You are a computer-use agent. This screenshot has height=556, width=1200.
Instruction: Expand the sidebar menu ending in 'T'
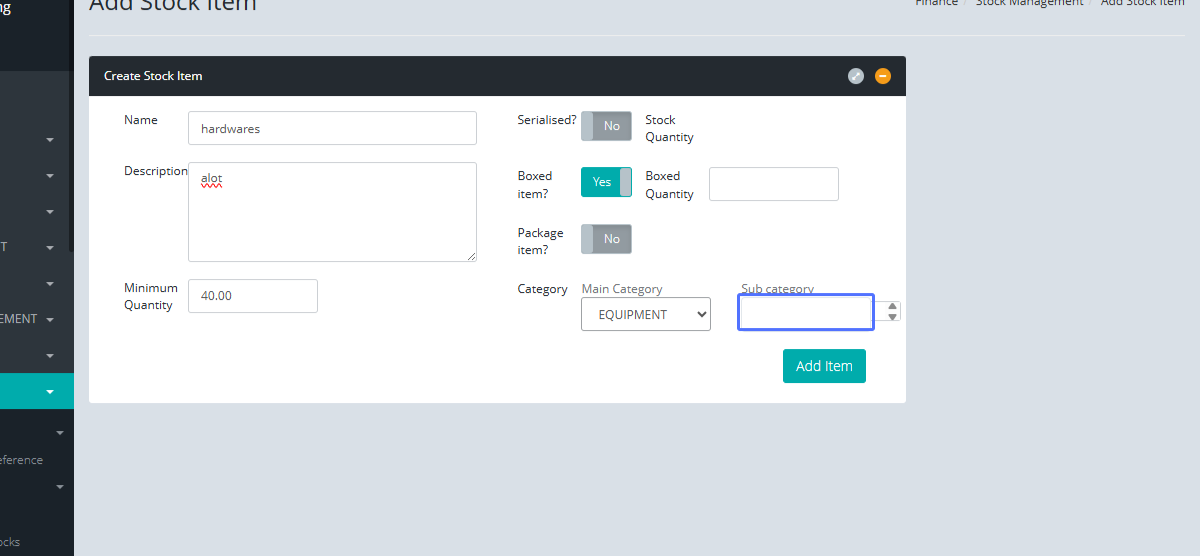[50, 247]
